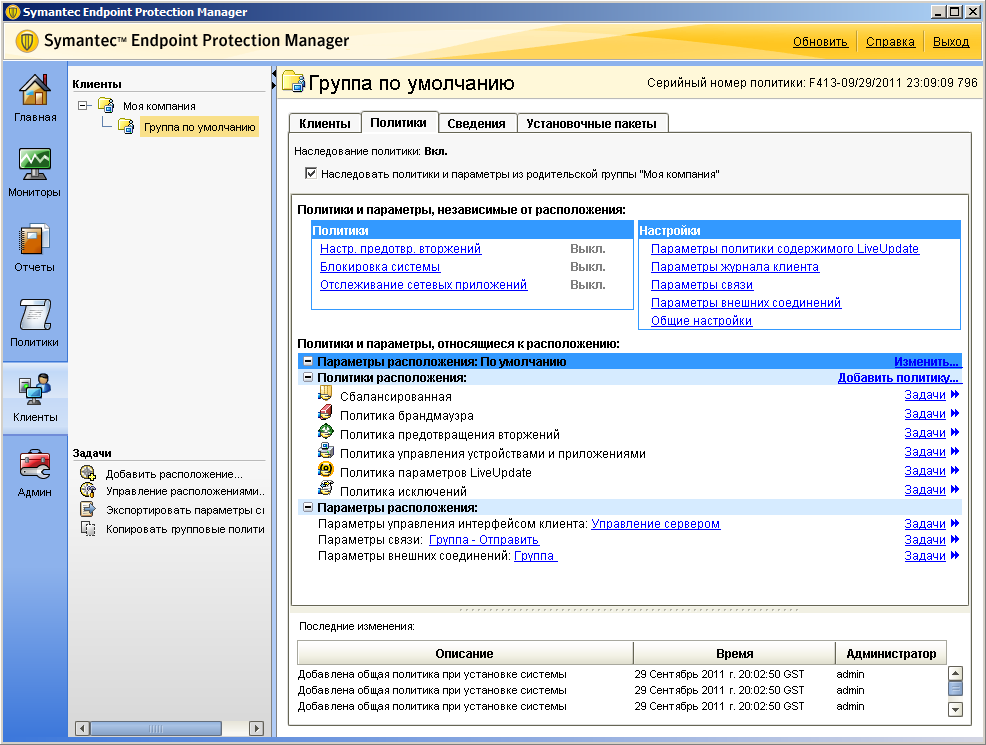
Task: Click Добавить политику link
Action: click(897, 378)
